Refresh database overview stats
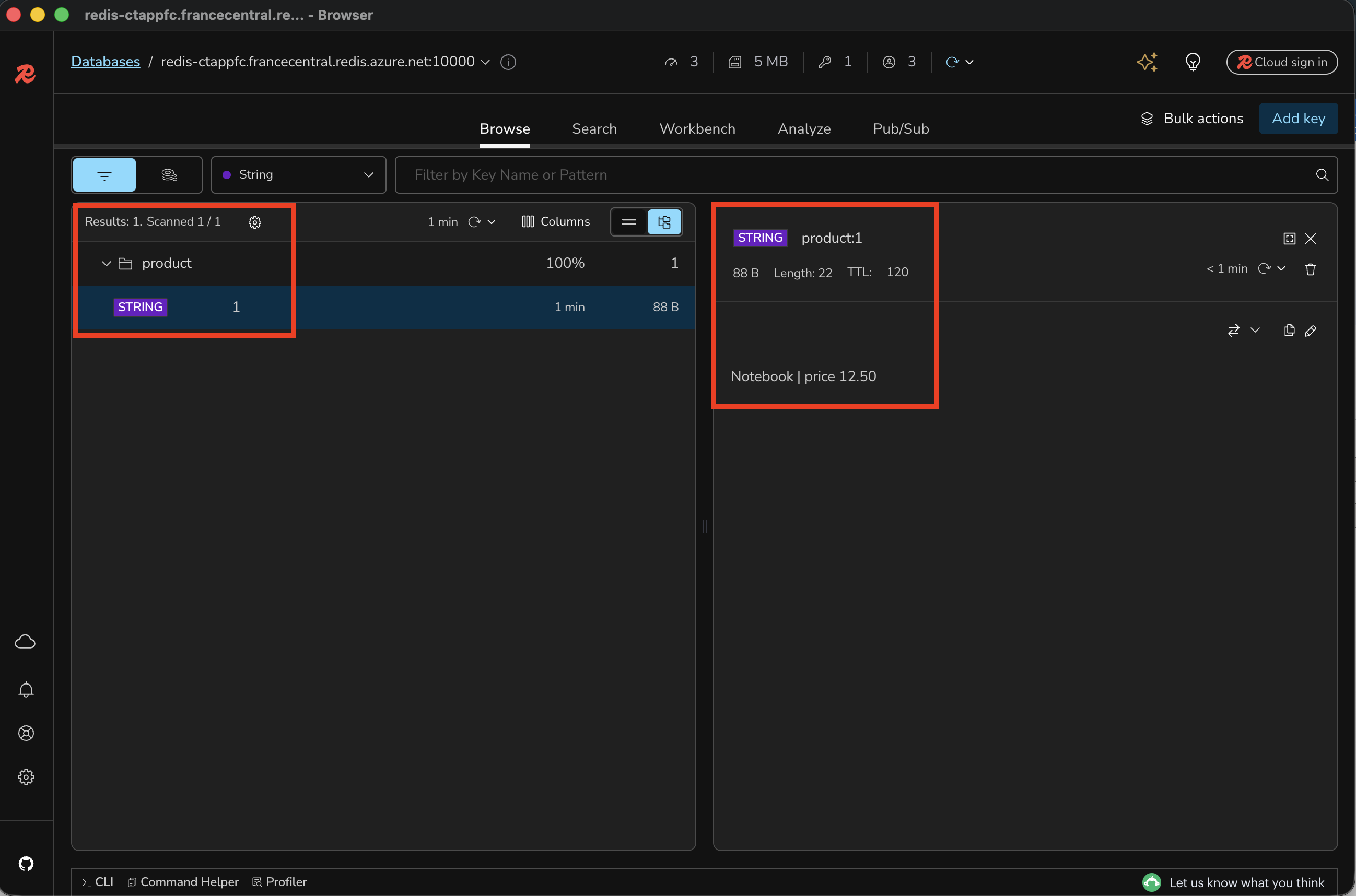 pos(951,62)
